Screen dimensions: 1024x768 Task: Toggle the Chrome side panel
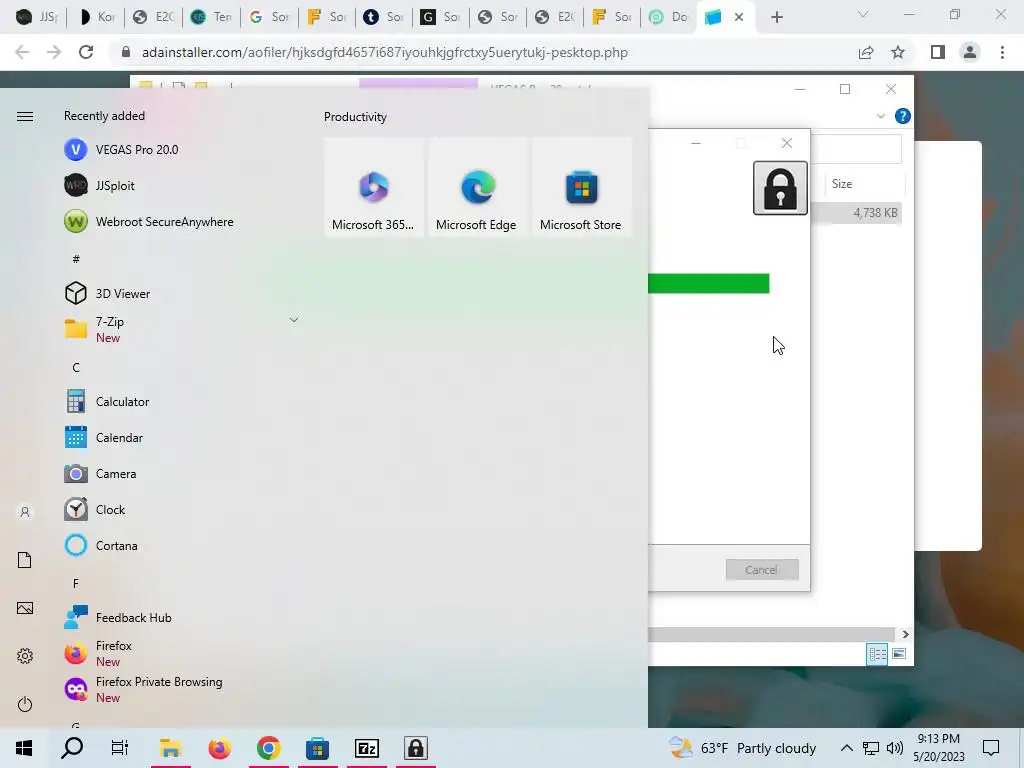(938, 52)
